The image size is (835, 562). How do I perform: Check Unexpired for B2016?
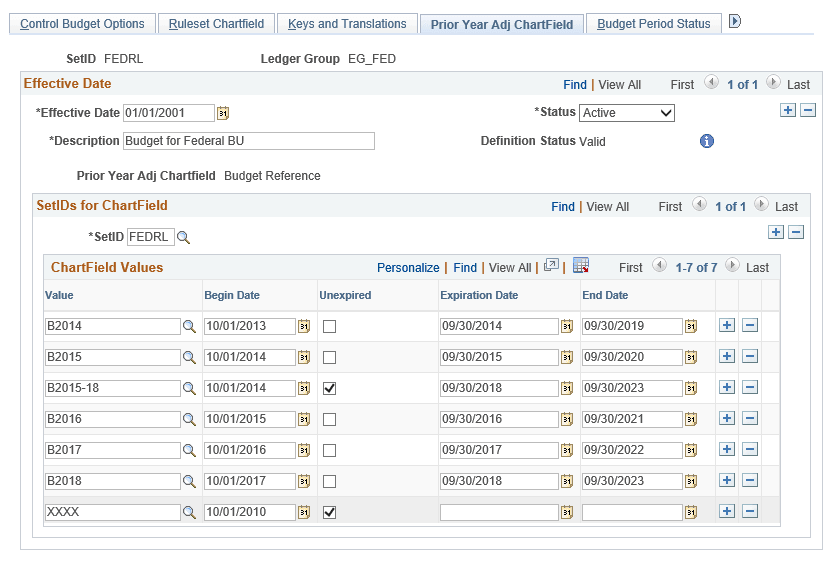pos(330,420)
